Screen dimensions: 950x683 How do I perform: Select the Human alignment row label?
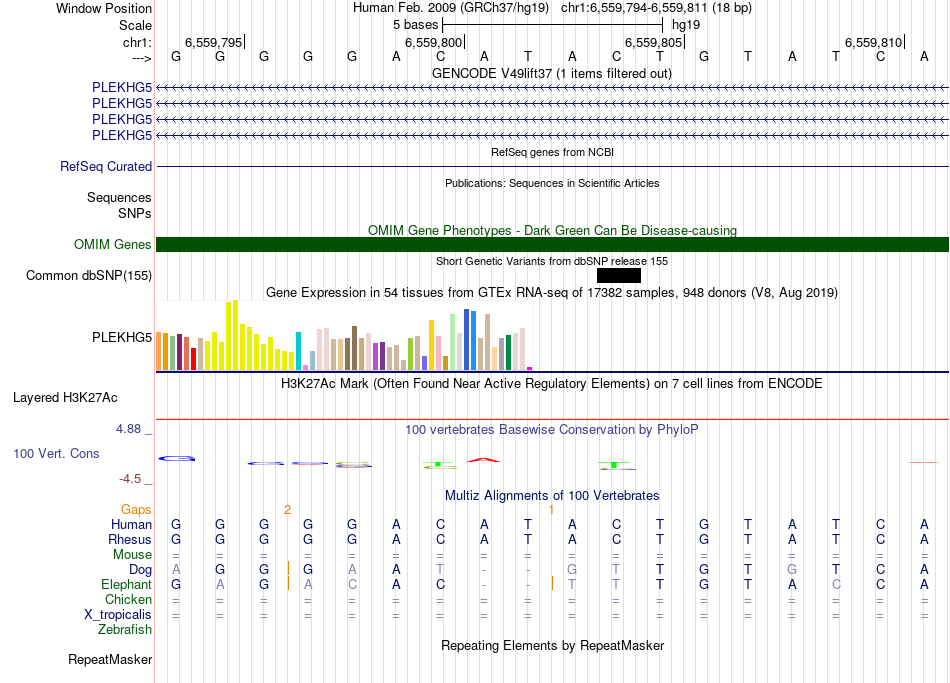pos(131,524)
